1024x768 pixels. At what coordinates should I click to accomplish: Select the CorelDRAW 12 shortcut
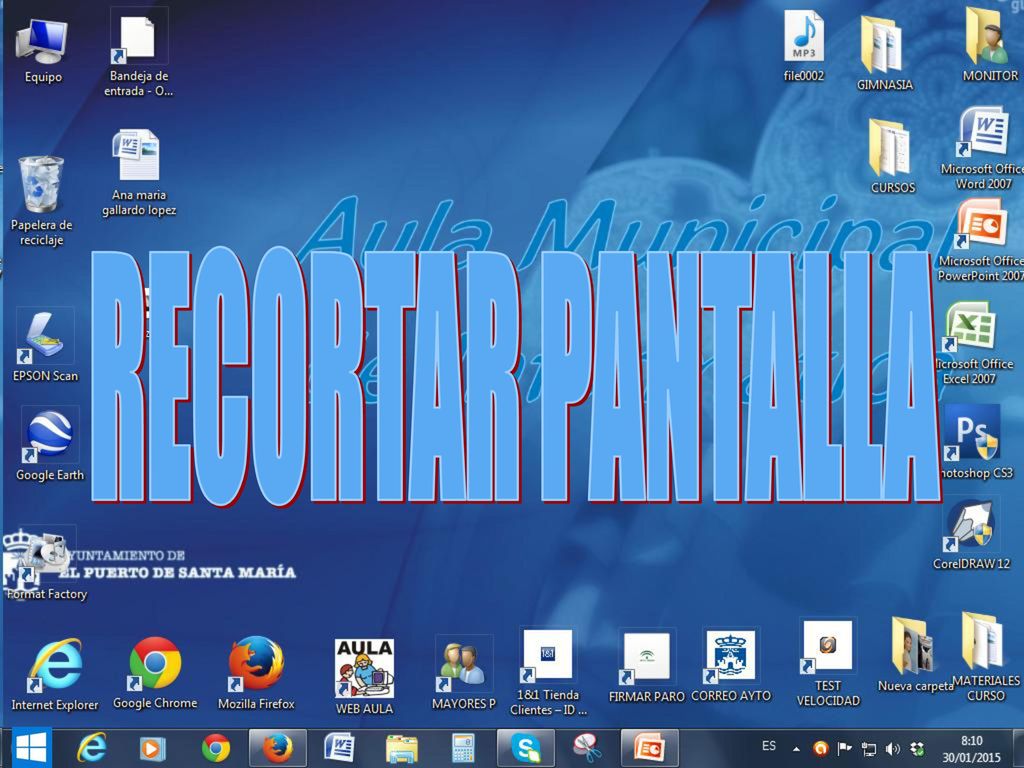tap(971, 535)
